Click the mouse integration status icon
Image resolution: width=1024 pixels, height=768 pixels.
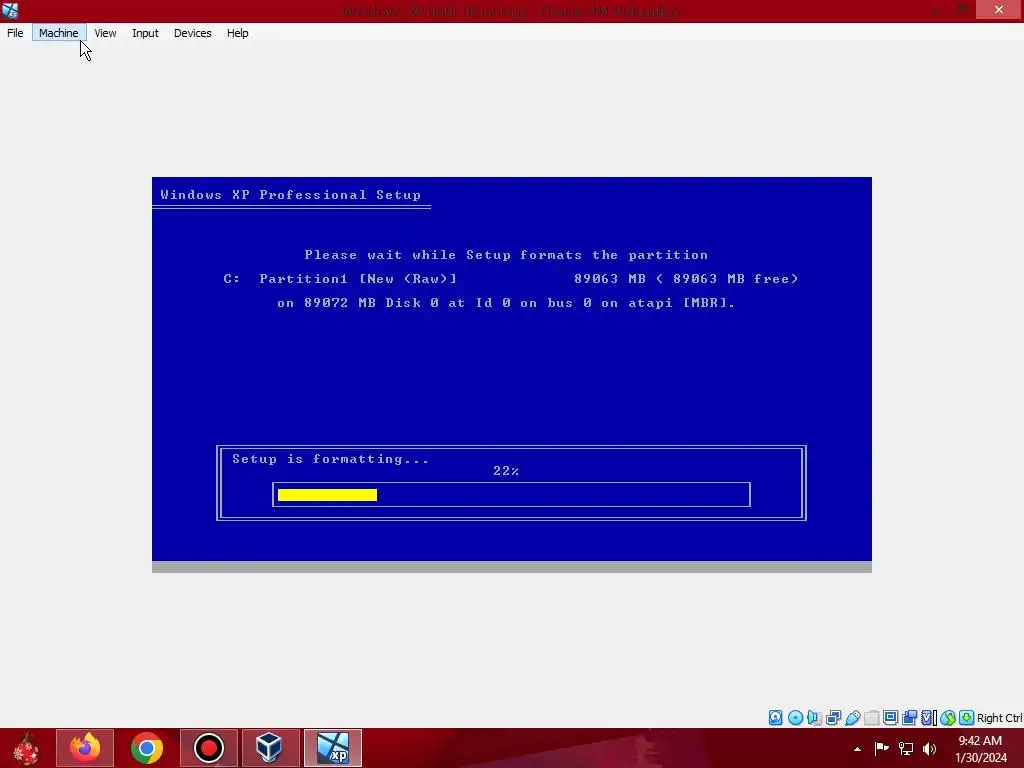948,718
